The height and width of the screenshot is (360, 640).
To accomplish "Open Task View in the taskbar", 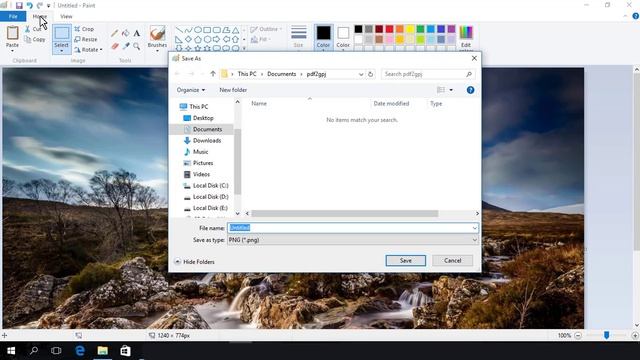I will click(56, 351).
